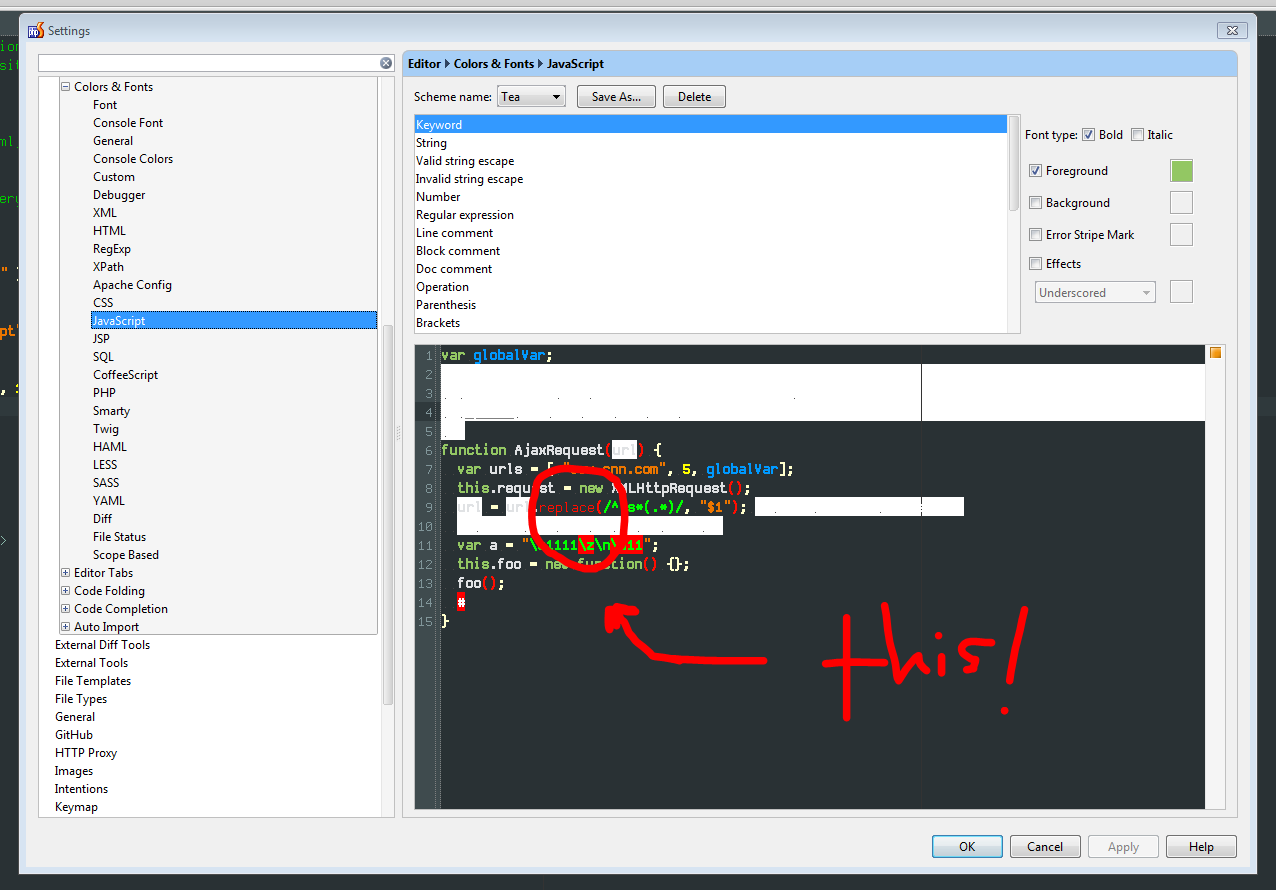Select CoffeeScript in the tree
The image size is (1276, 890).
[x=126, y=375]
